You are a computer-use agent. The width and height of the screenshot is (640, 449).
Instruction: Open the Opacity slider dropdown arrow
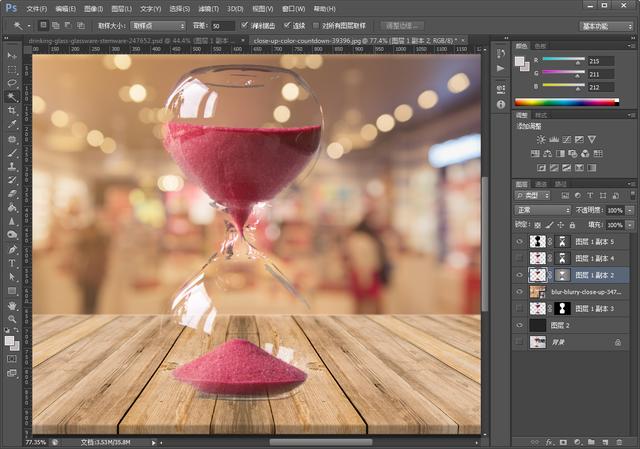[631, 210]
